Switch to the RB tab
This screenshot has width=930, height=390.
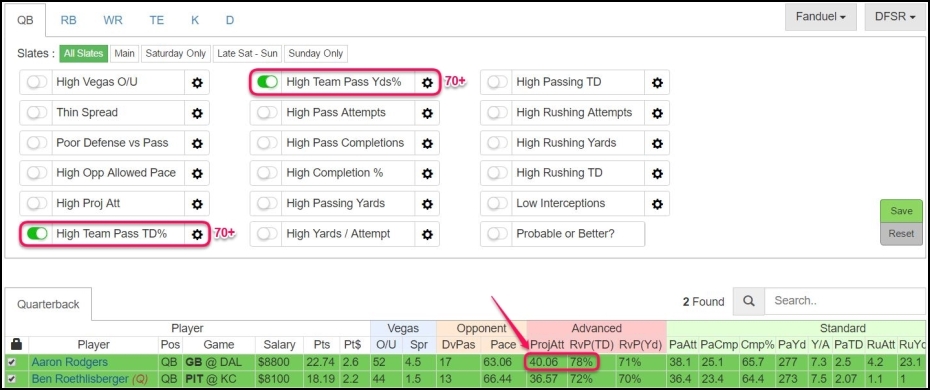tap(68, 20)
